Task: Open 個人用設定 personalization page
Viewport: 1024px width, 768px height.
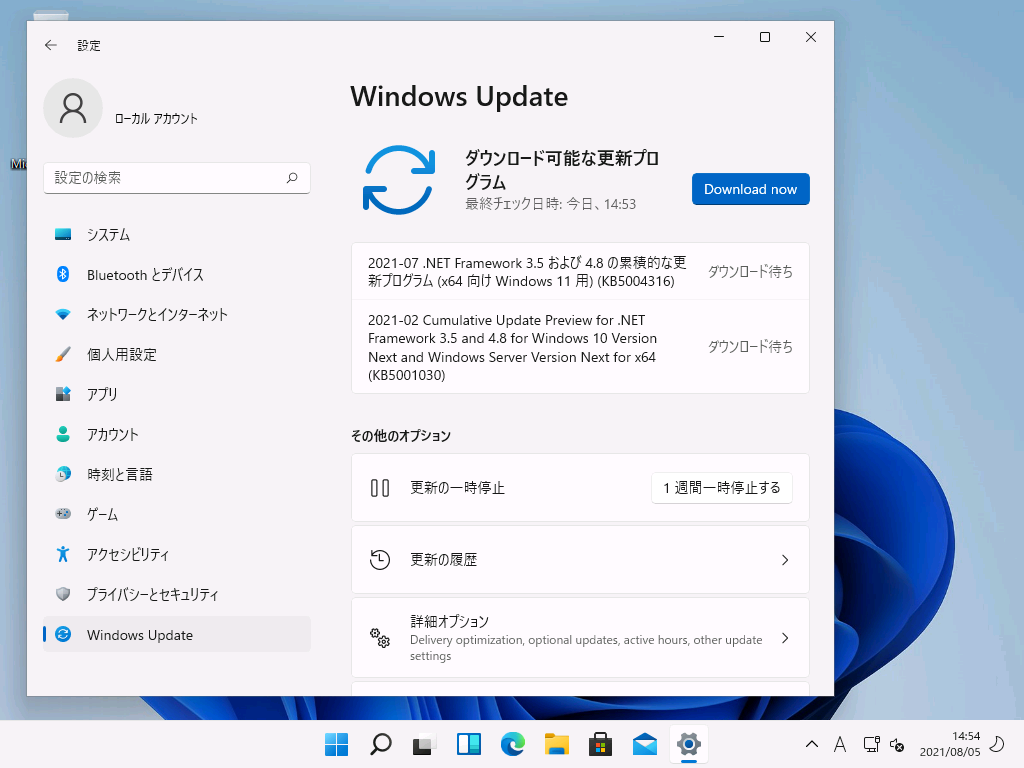Action: click(176, 355)
